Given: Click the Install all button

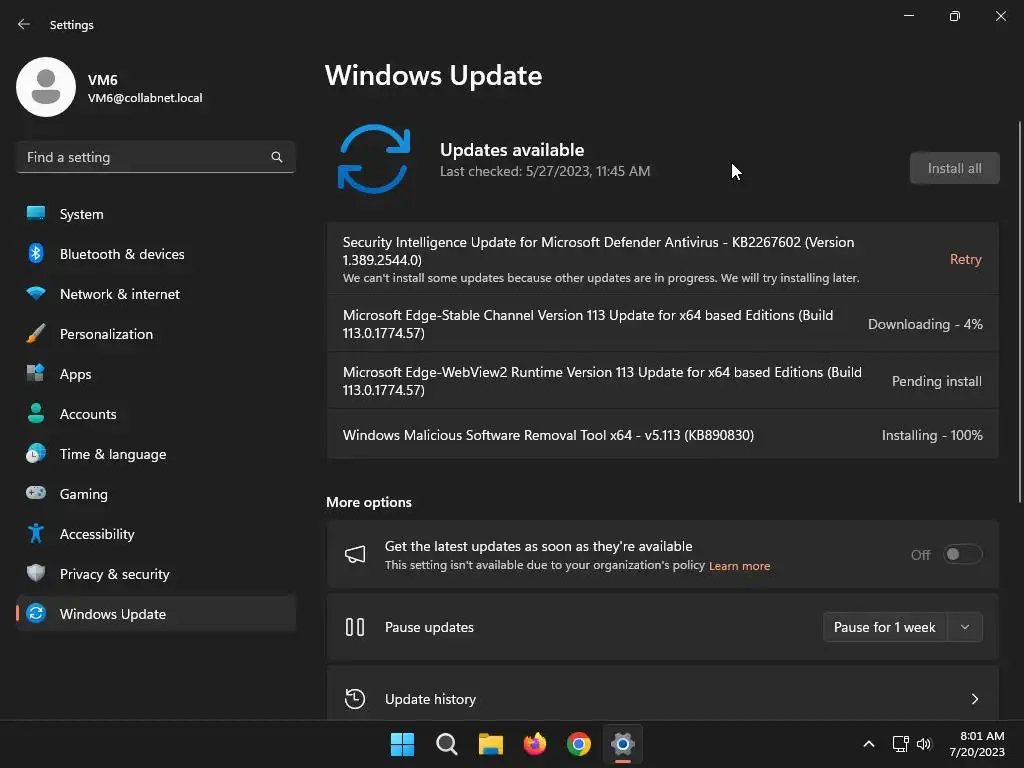Looking at the screenshot, I should tap(954, 168).
